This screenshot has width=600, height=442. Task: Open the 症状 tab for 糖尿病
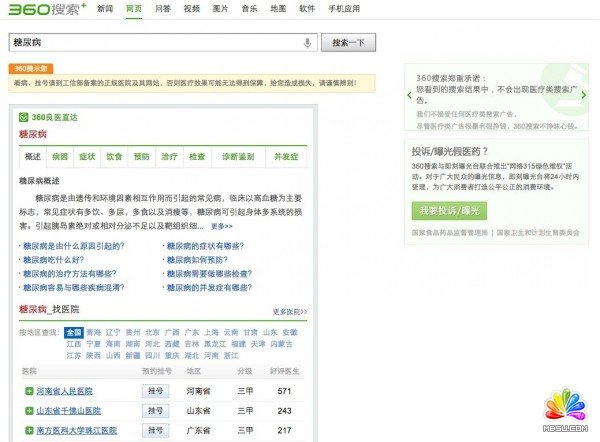pos(87,157)
